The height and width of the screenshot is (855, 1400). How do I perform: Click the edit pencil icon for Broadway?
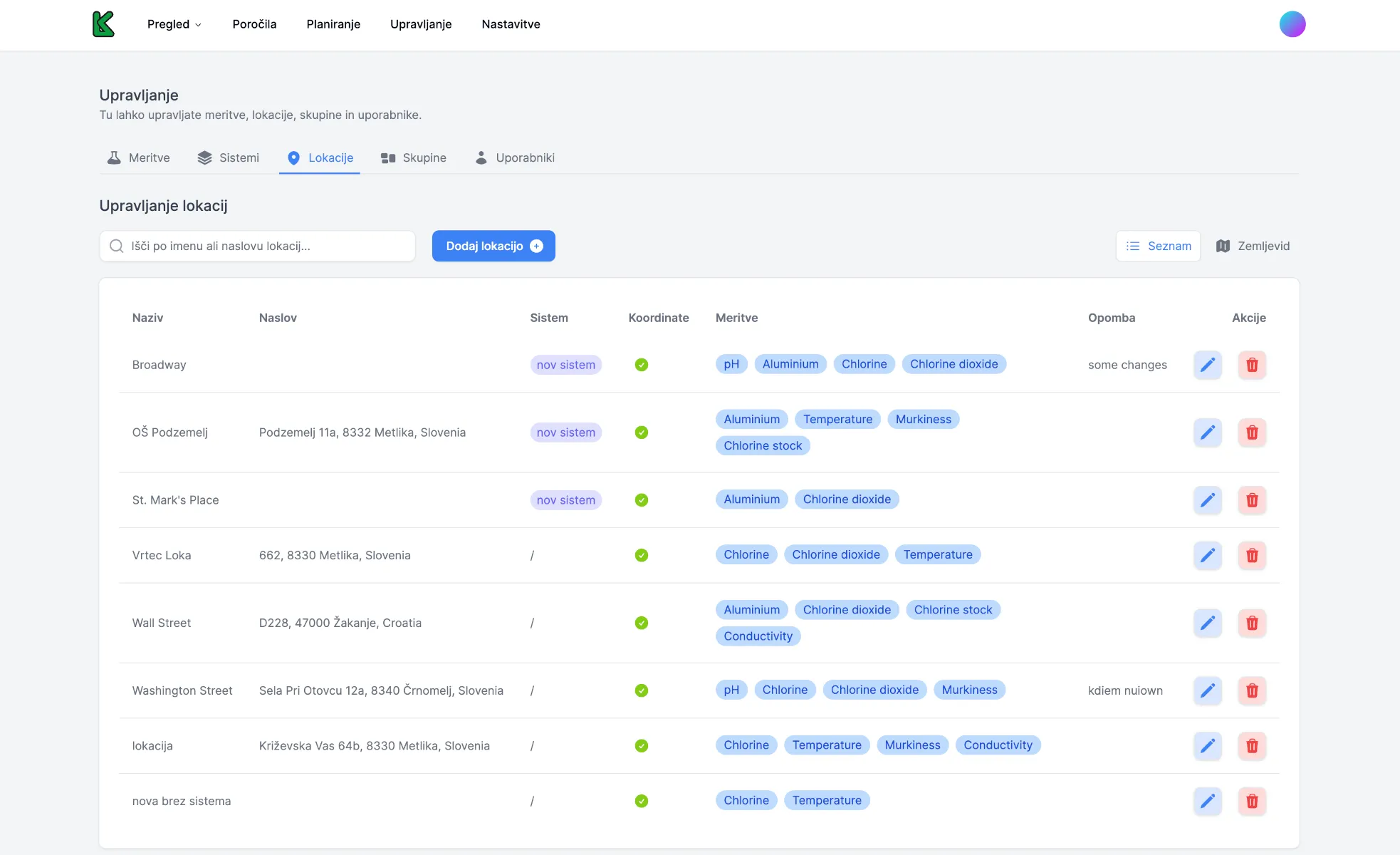click(1208, 364)
